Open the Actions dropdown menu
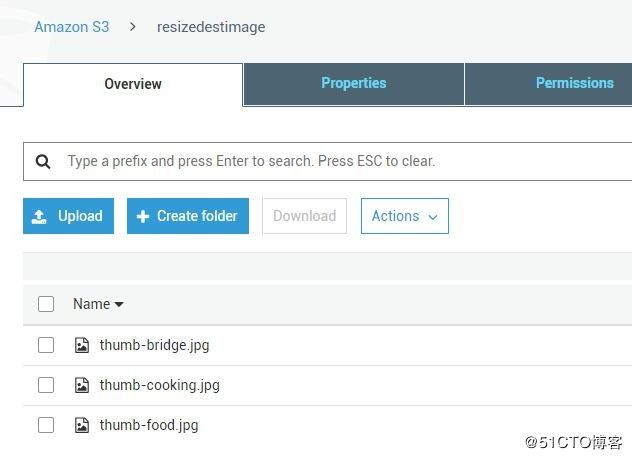The image size is (632, 459). pyautogui.click(x=405, y=216)
